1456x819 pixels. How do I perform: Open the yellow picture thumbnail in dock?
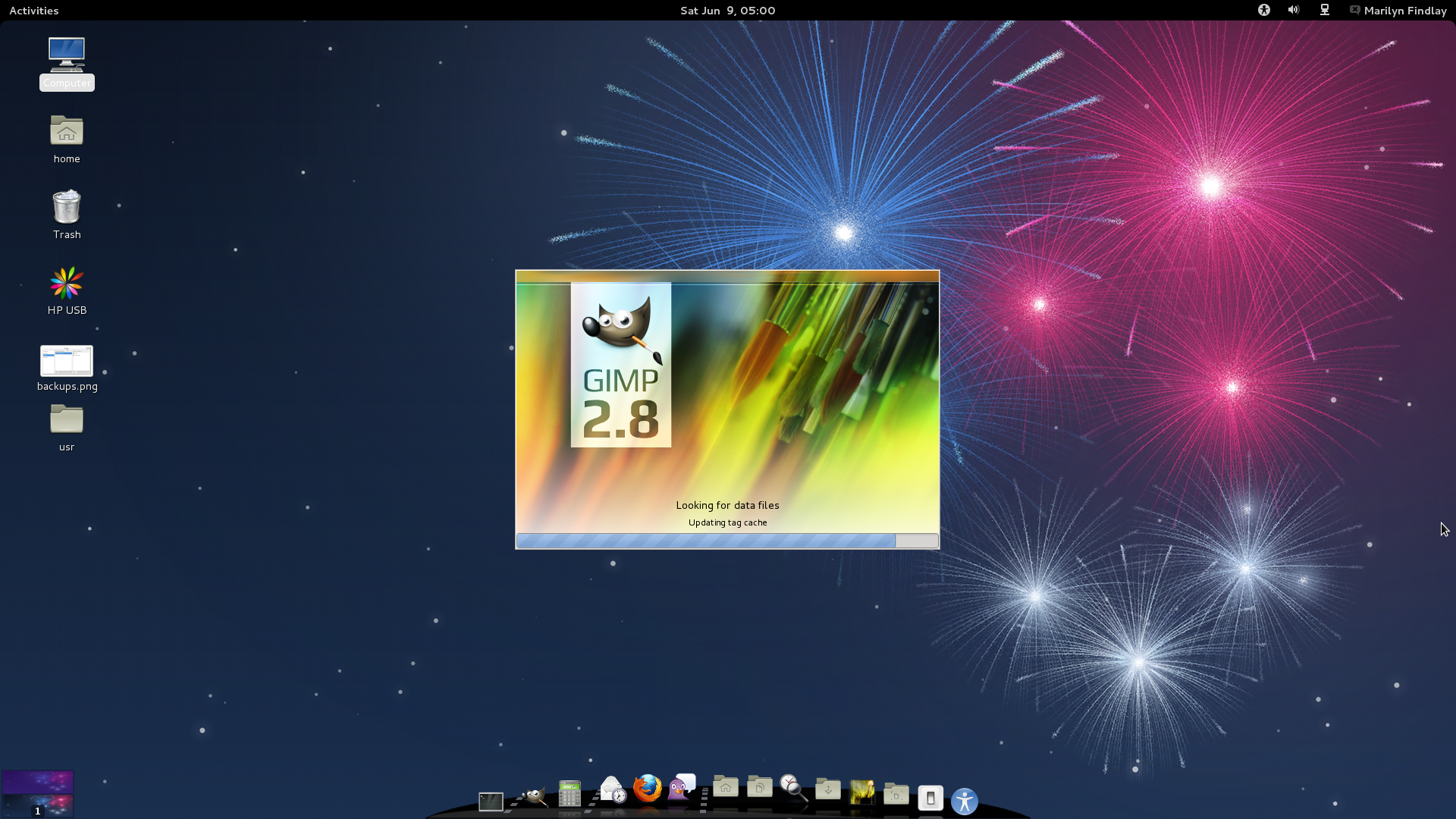click(x=862, y=792)
